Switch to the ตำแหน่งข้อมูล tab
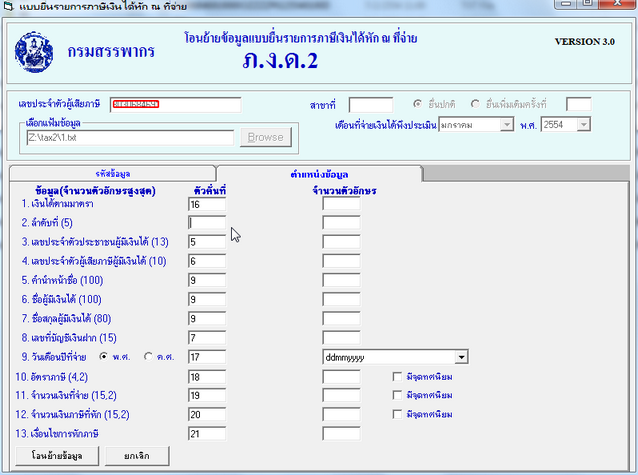This screenshot has height=475, width=638. pos(319,174)
